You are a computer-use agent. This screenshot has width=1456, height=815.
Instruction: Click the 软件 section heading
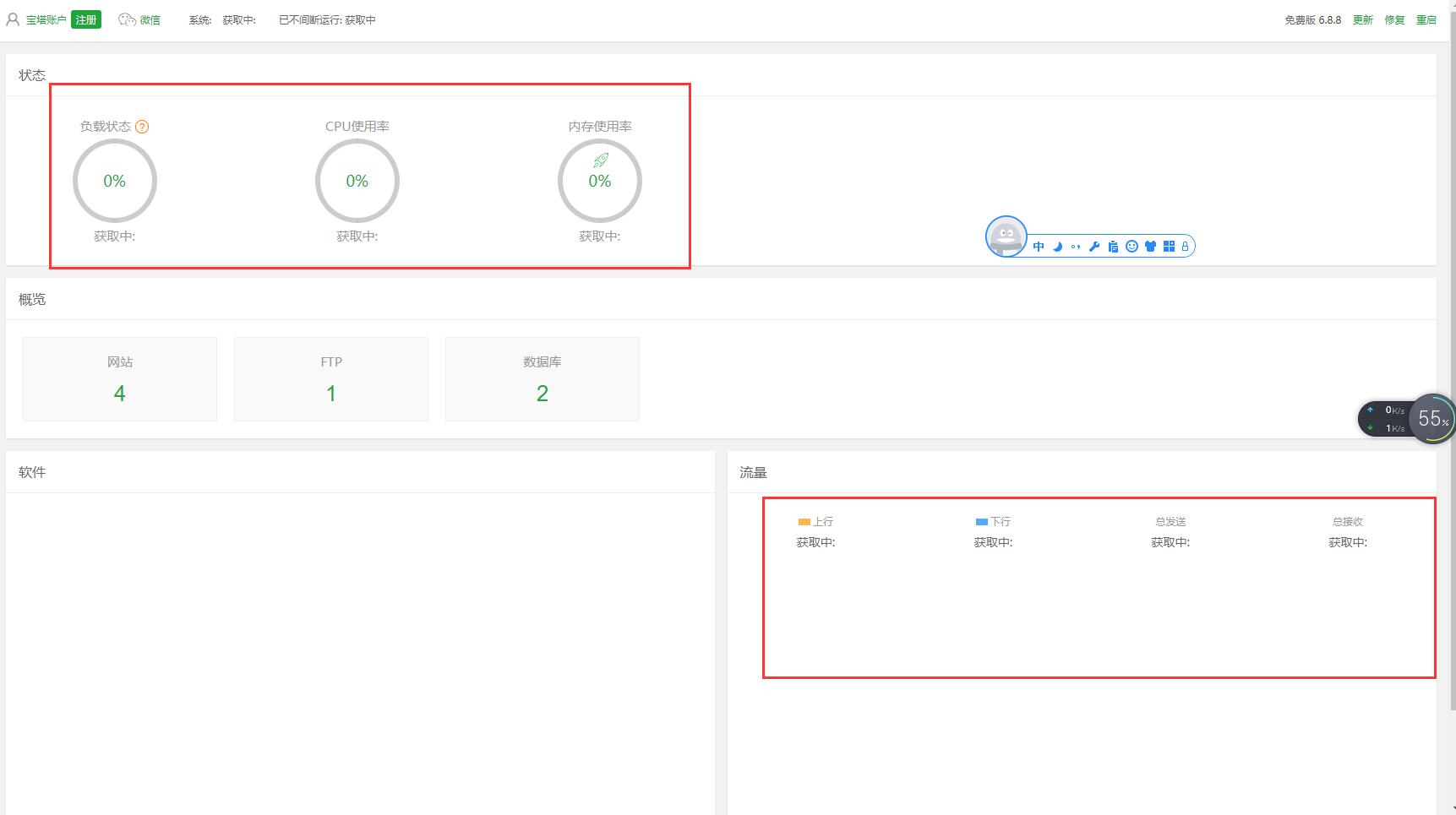coord(32,472)
